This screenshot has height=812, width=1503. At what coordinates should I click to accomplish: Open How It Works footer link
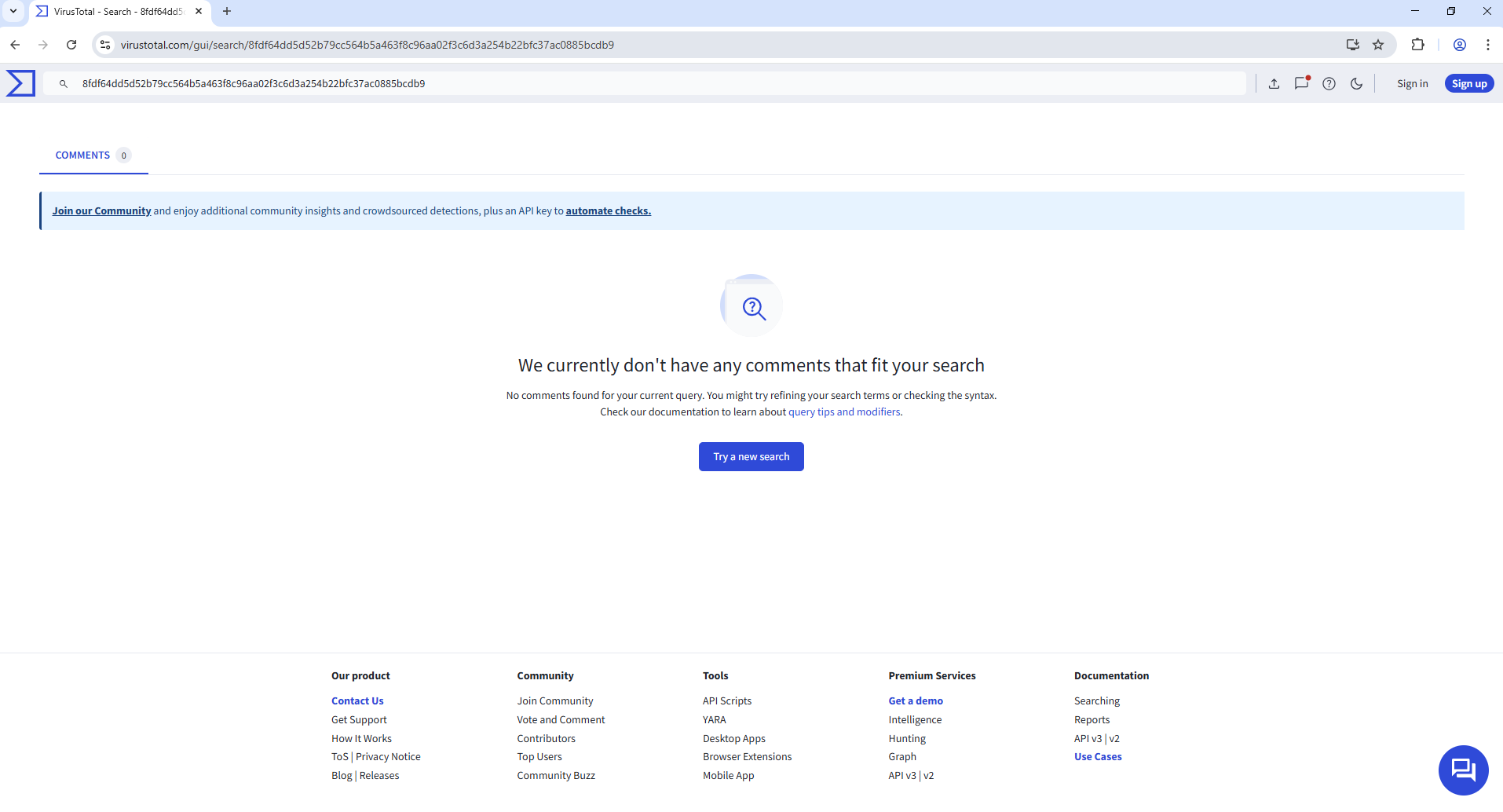(361, 739)
